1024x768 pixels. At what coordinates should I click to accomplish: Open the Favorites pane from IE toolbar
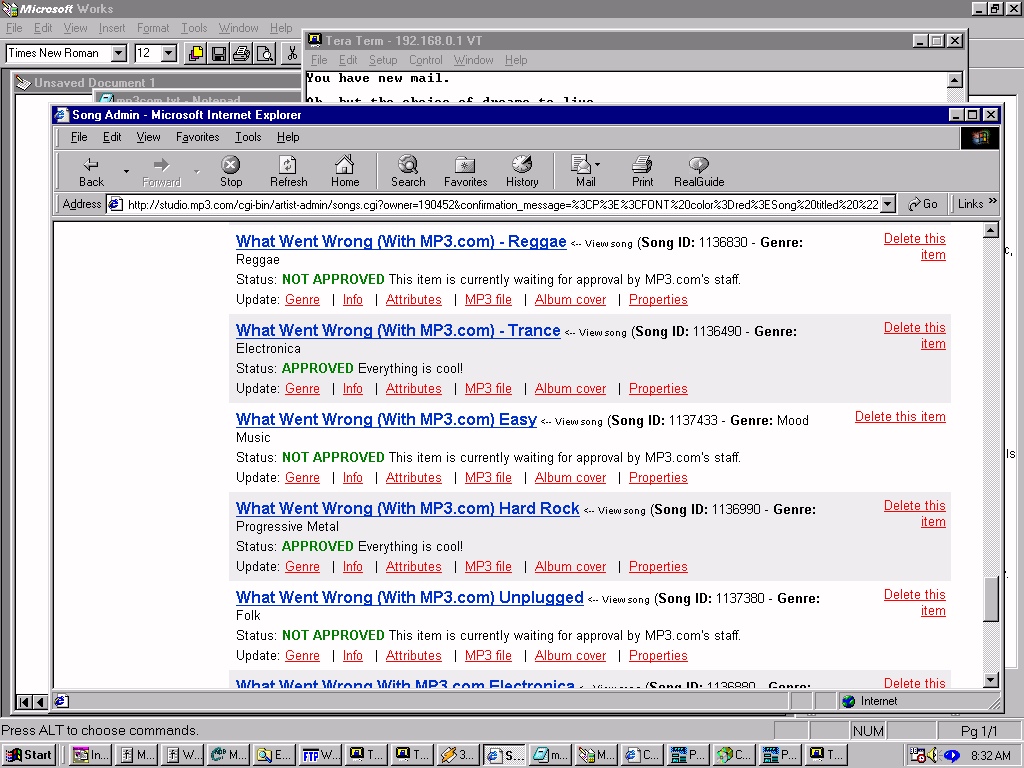[466, 172]
